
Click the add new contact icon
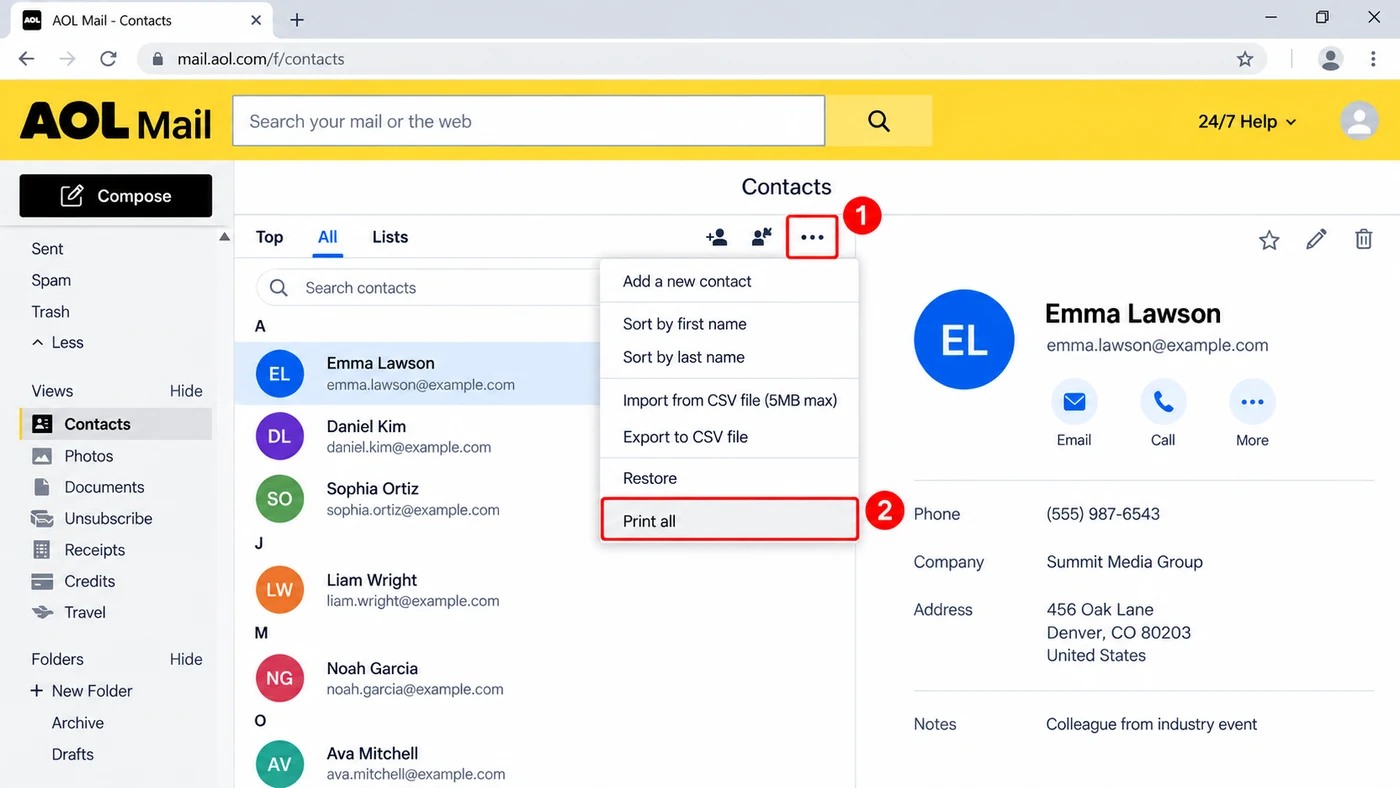coord(716,237)
